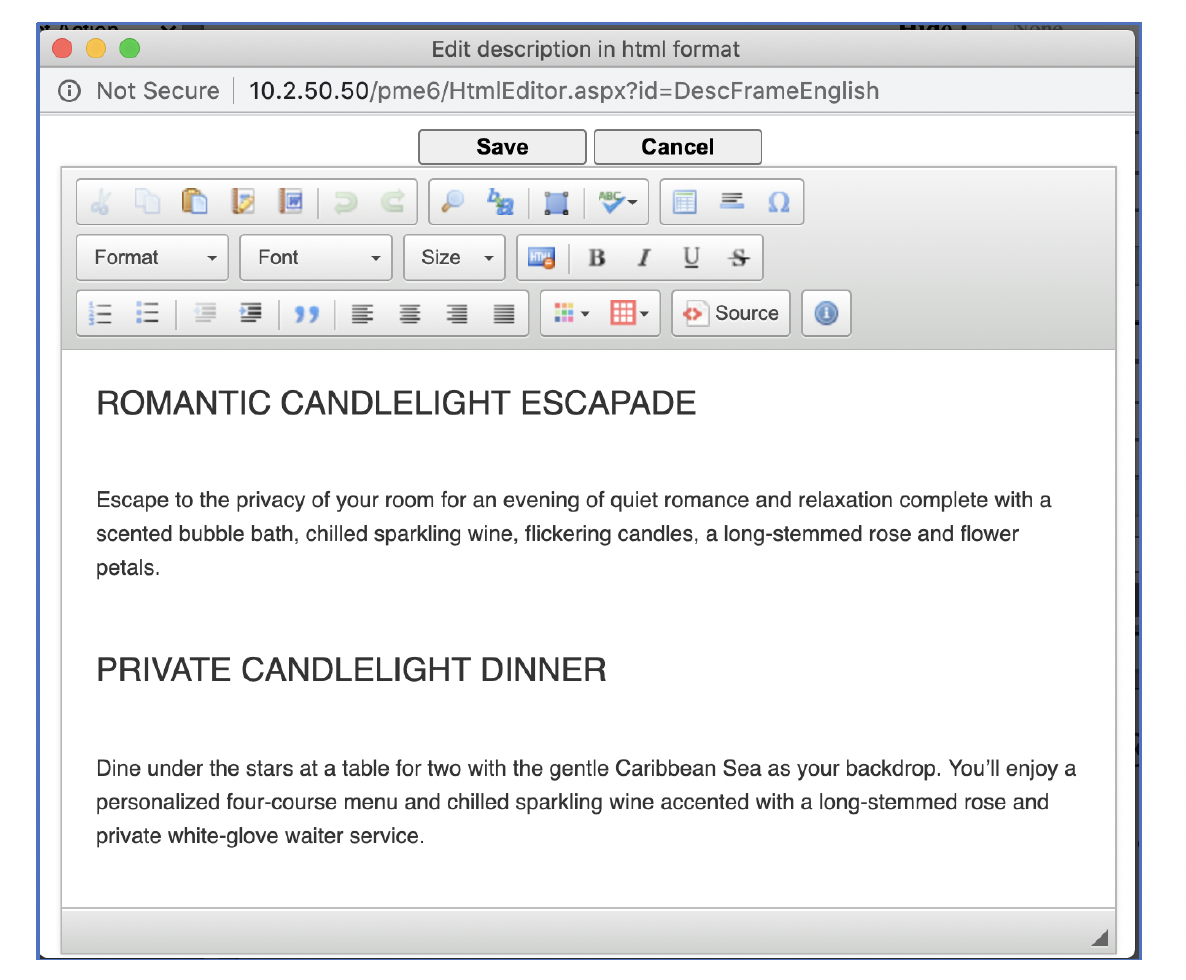
Task: Click Paste from Word icon
Action: coord(290,202)
